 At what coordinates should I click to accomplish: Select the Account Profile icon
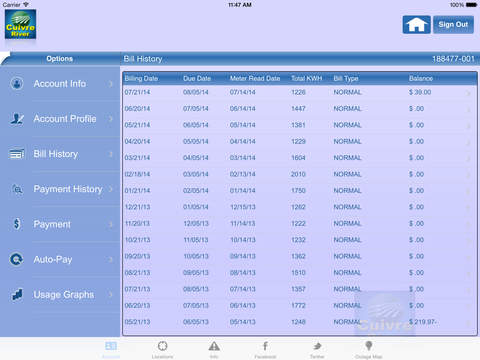pos(17,119)
